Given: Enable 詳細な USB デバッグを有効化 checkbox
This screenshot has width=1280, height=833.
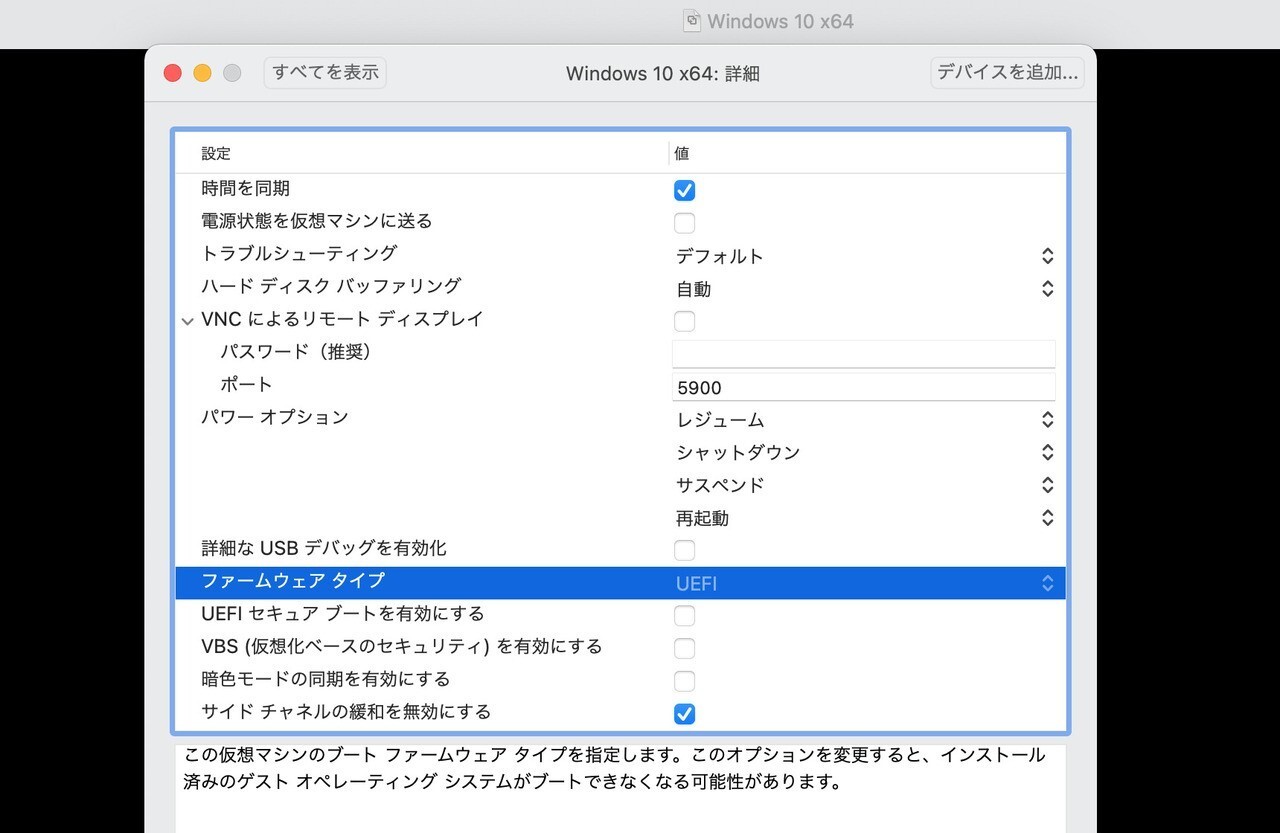Looking at the screenshot, I should [x=684, y=550].
